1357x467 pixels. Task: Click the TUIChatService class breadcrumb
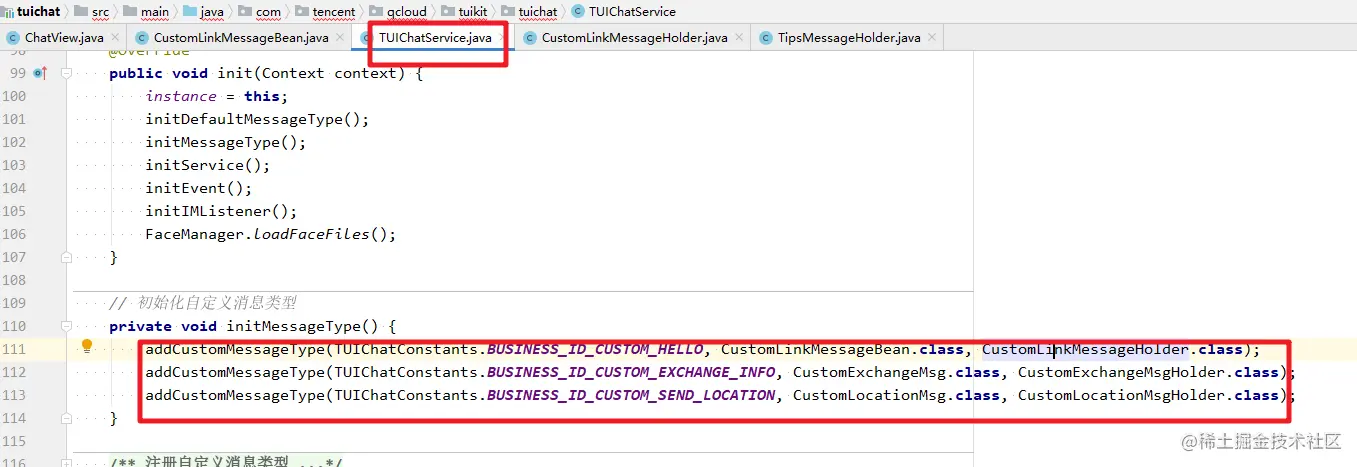632,11
